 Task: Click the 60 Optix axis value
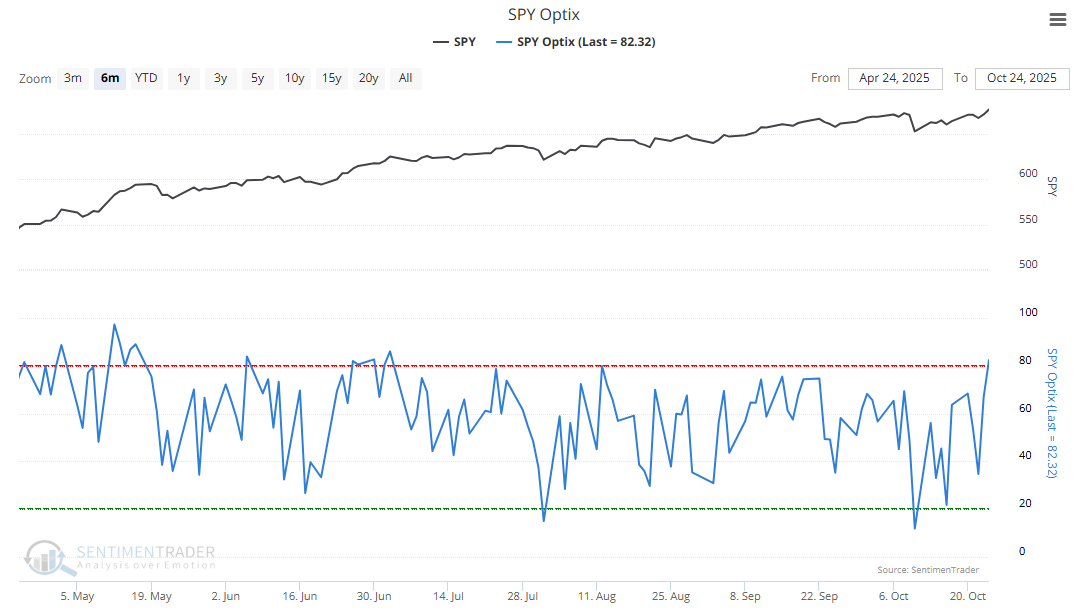coord(1026,409)
